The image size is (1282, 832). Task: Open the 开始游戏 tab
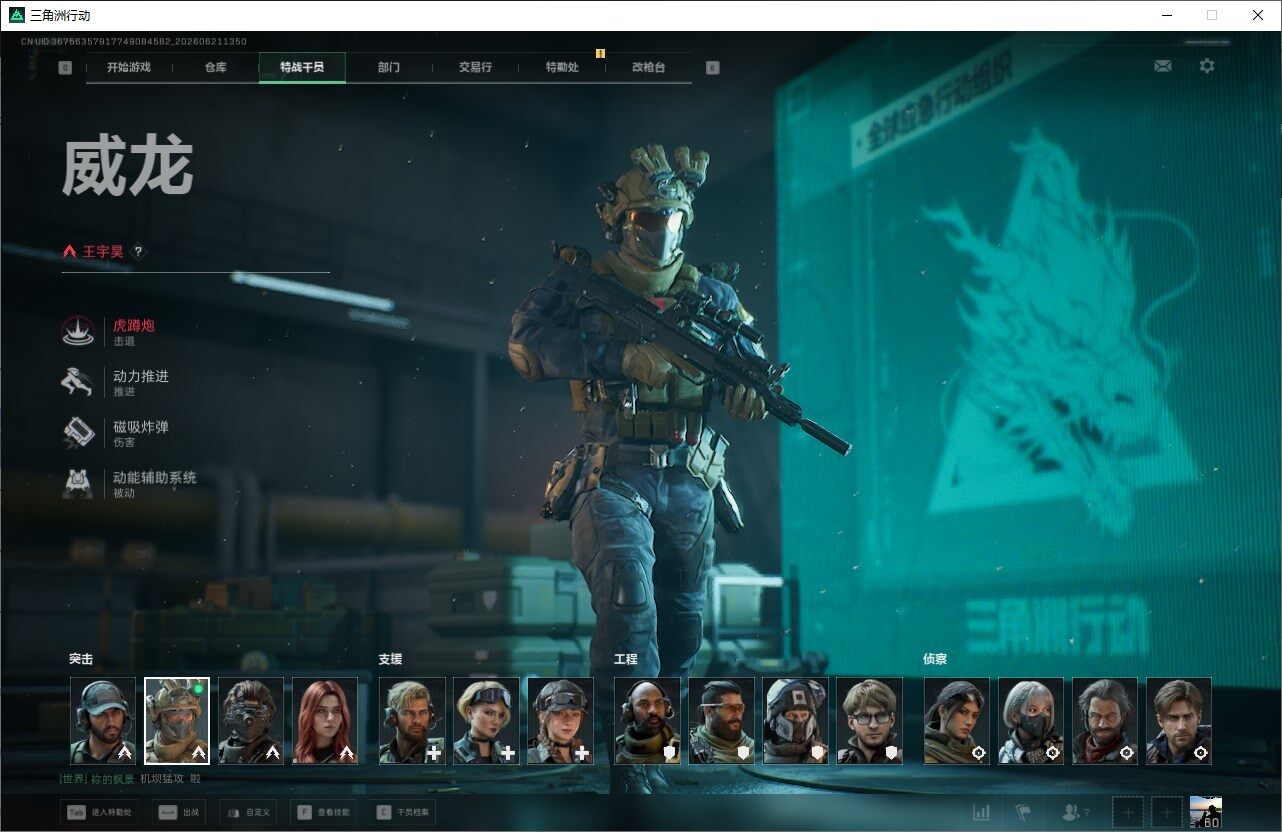130,67
